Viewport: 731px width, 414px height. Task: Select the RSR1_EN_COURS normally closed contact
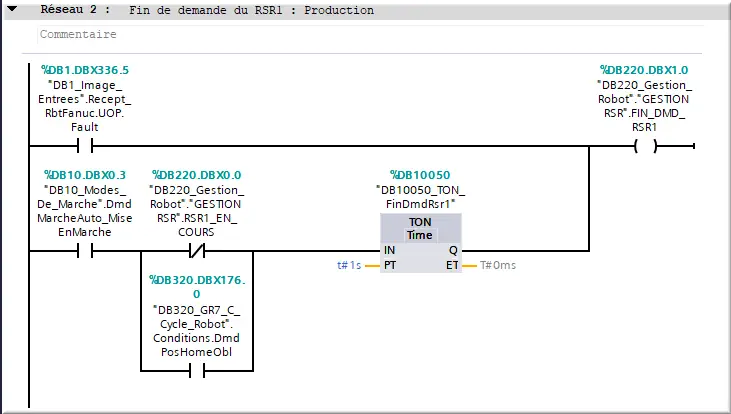click(x=197, y=251)
